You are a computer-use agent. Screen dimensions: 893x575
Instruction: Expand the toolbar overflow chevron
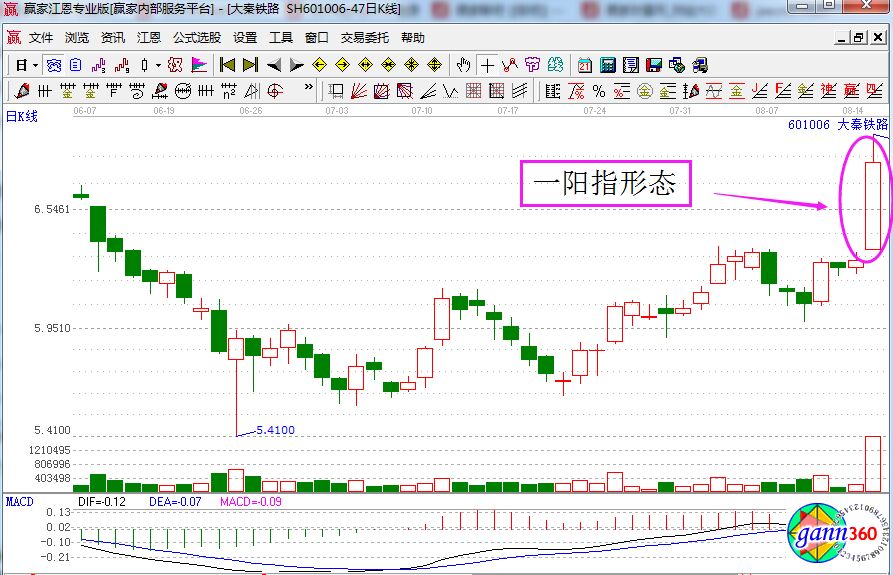(x=308, y=91)
